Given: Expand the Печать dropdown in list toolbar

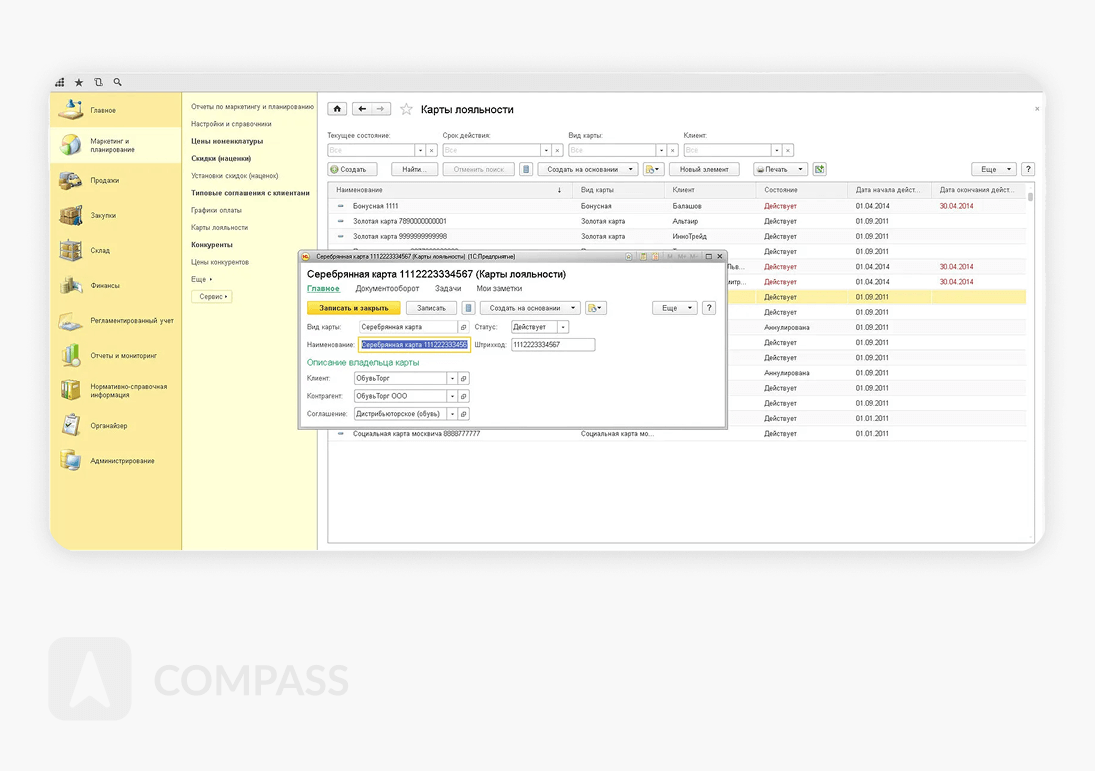Looking at the screenshot, I should (x=800, y=169).
